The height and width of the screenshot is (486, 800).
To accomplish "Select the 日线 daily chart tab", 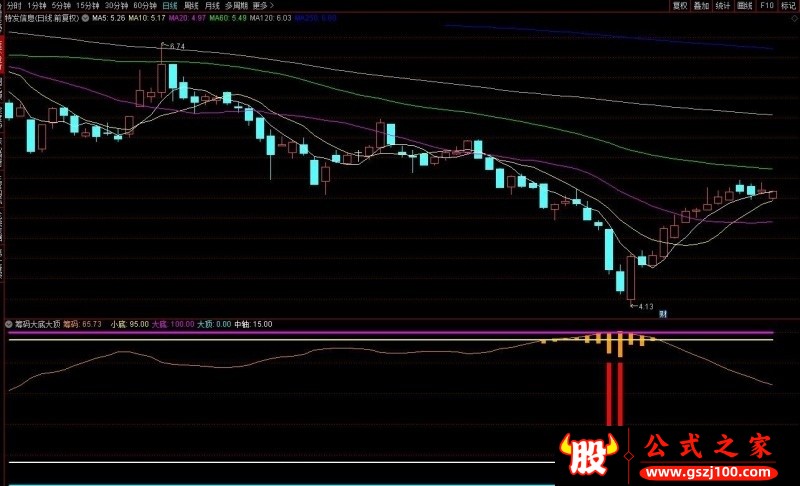I will coord(170,6).
